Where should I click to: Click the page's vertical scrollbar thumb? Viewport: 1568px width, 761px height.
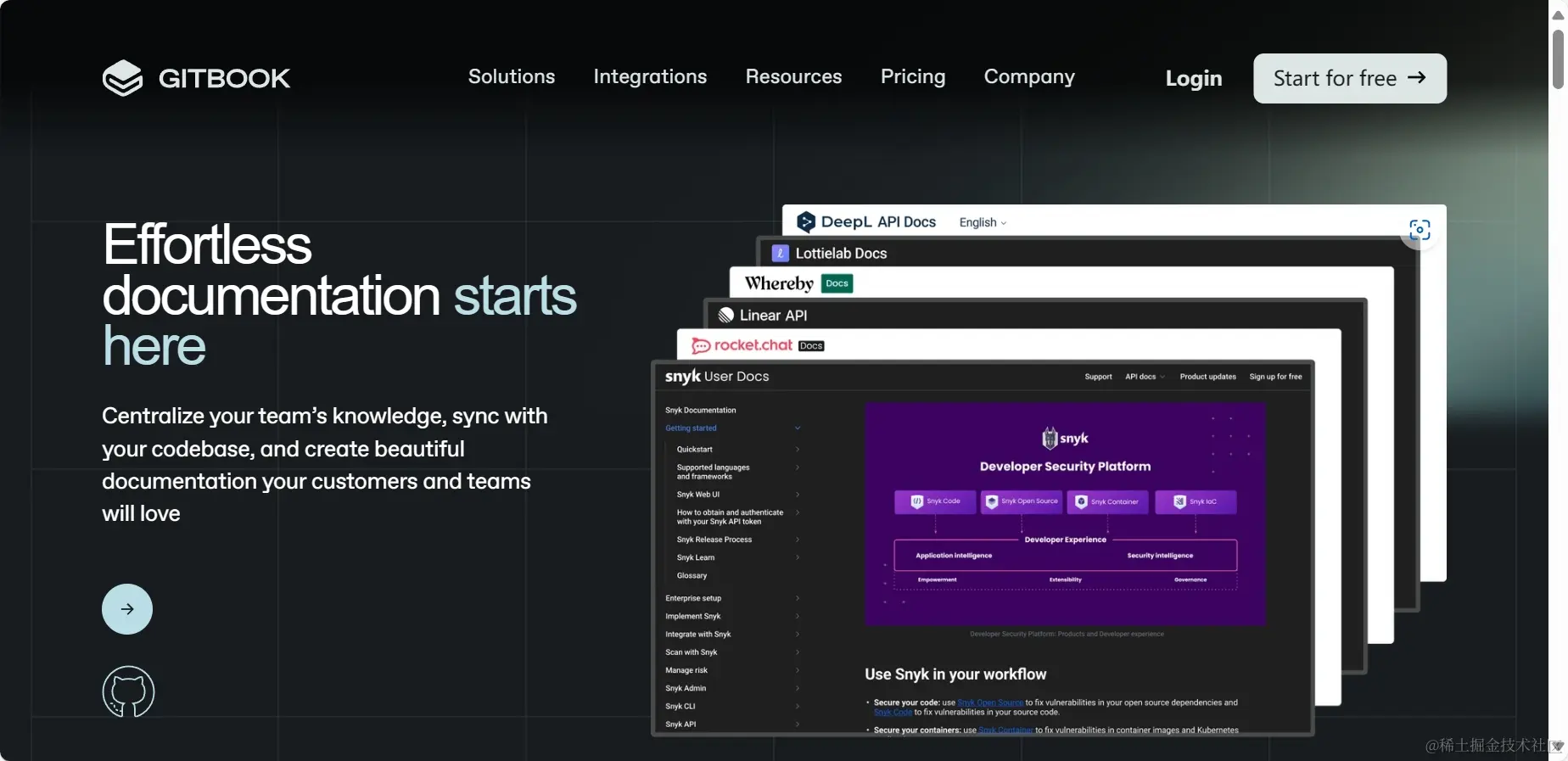[x=1559, y=59]
